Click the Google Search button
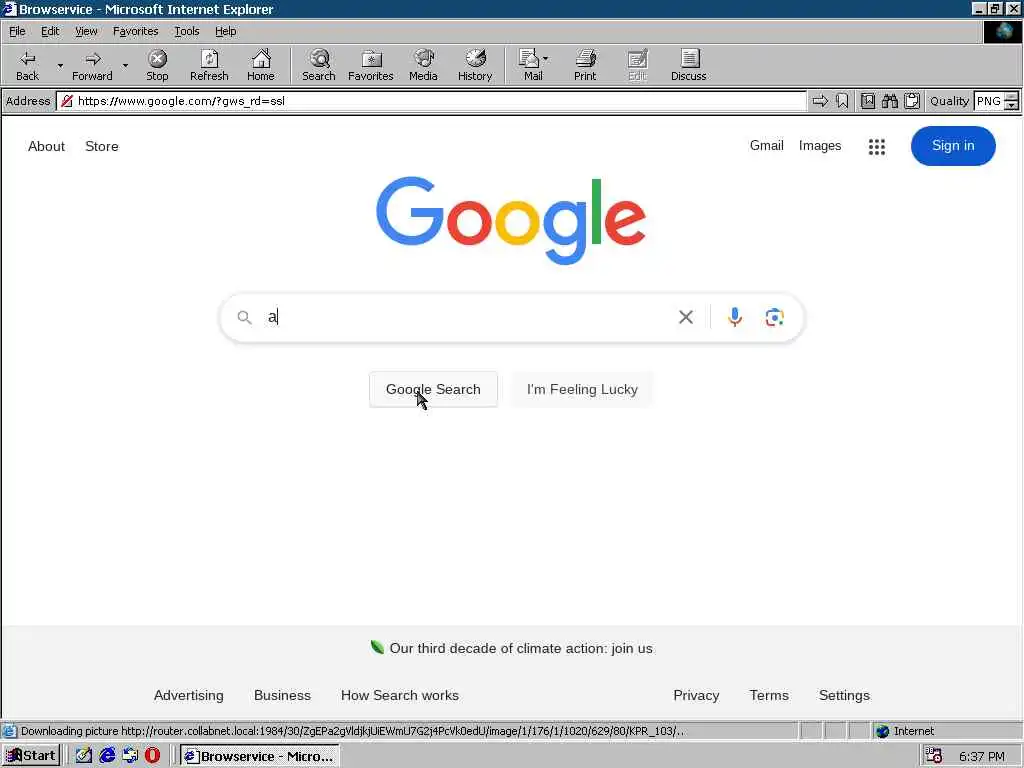 tap(433, 389)
